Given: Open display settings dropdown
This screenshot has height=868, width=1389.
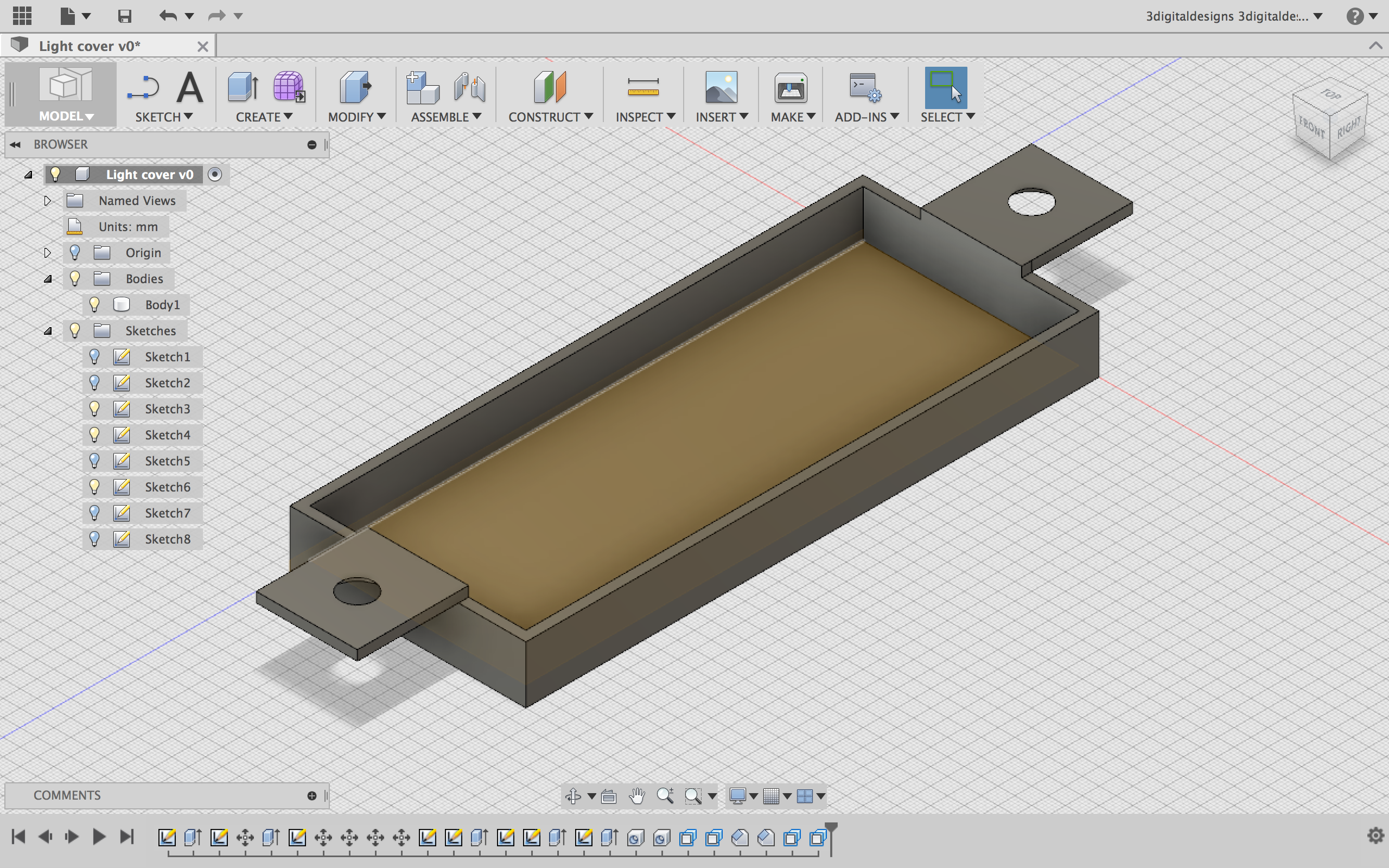Looking at the screenshot, I should 751,795.
